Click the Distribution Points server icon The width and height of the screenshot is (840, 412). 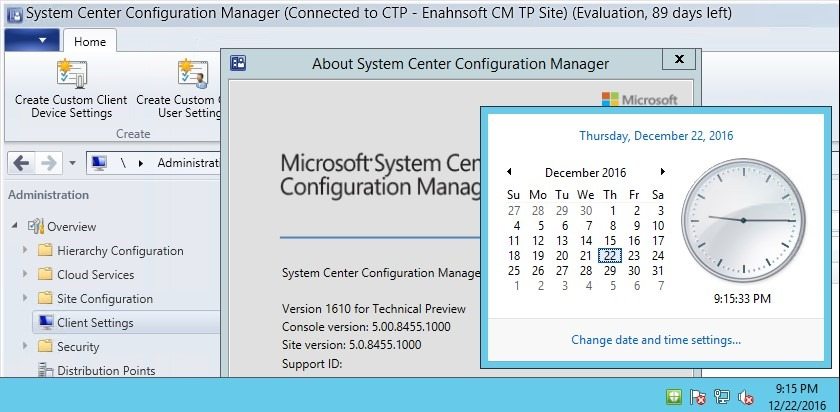(46, 370)
